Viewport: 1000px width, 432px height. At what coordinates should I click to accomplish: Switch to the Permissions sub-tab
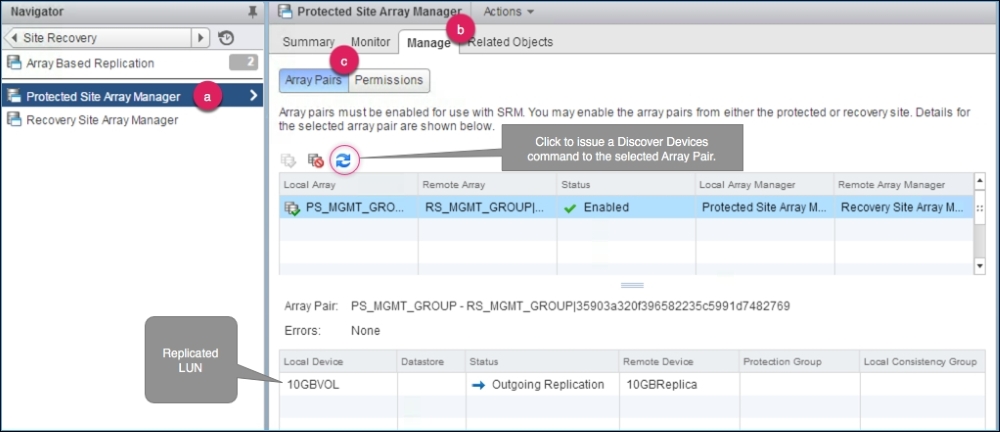tap(389, 80)
